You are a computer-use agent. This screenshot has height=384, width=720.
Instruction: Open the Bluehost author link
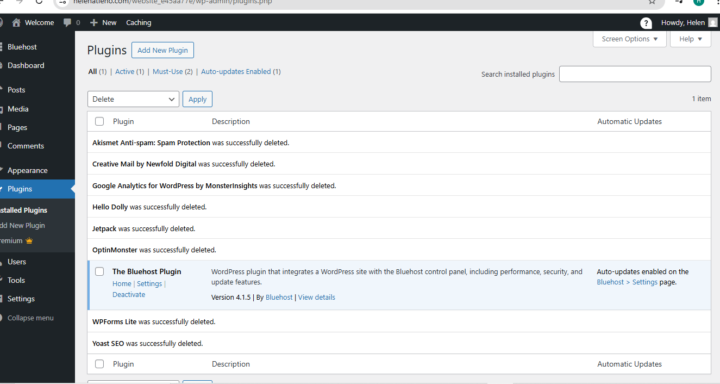click(279, 298)
